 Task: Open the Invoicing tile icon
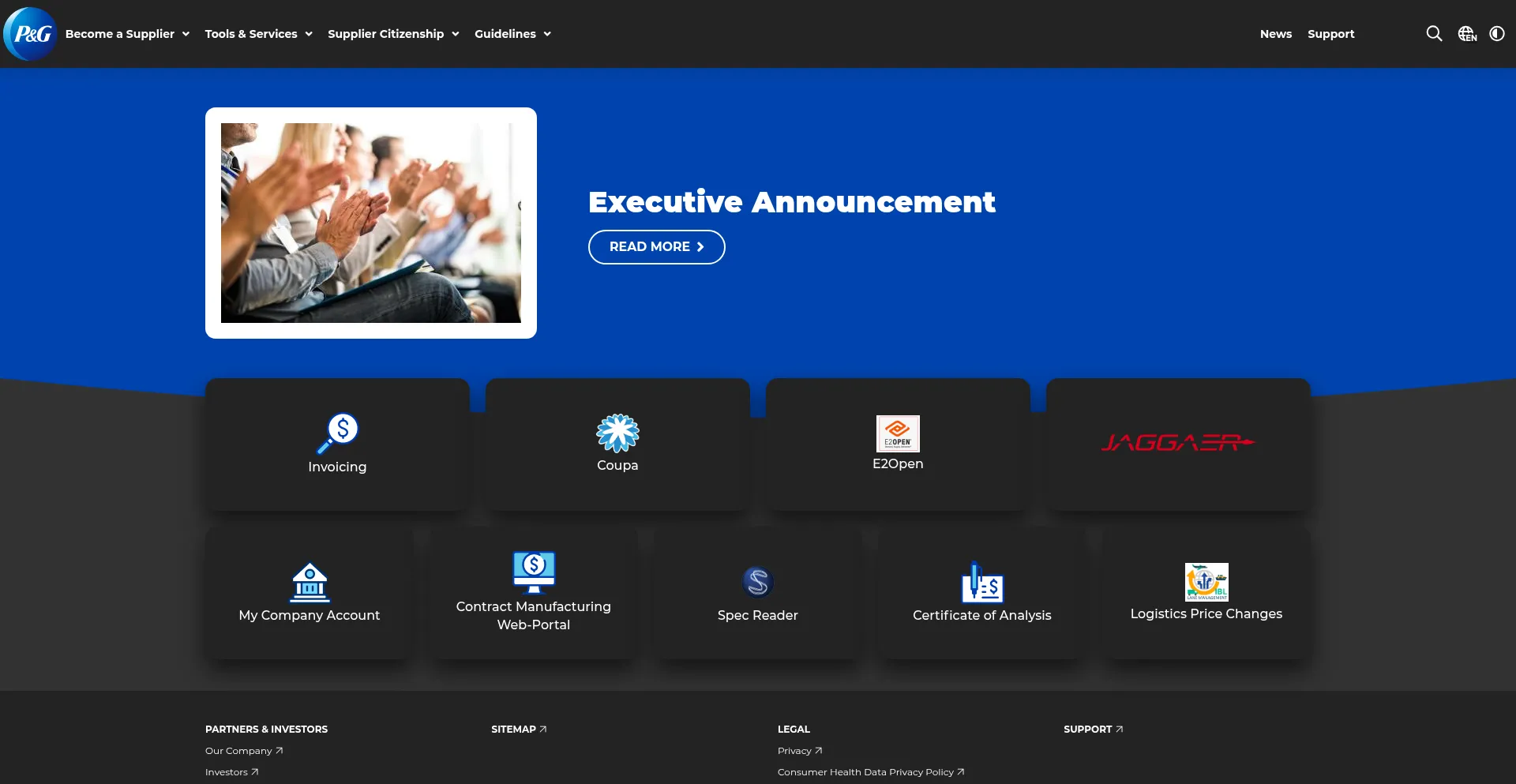338,433
